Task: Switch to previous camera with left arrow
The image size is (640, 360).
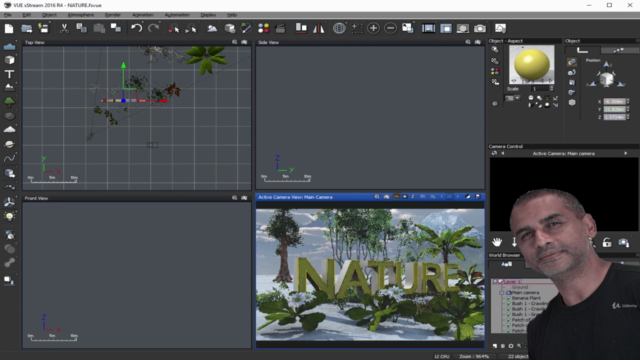Action: point(502,153)
